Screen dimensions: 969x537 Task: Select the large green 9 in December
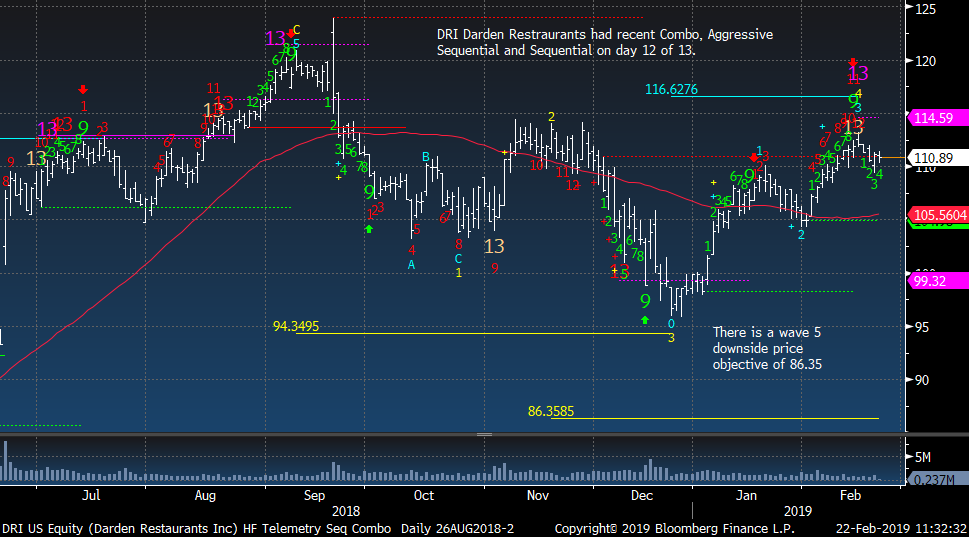645,301
